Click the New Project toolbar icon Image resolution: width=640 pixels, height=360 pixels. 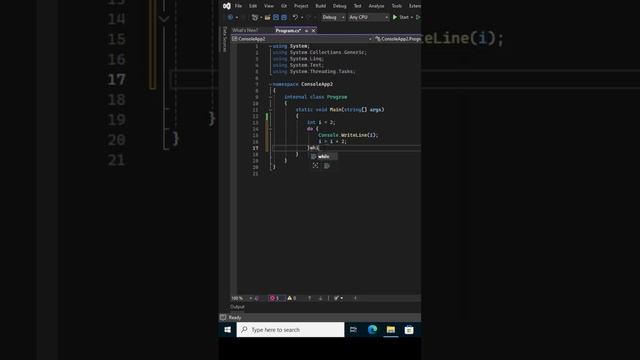pyautogui.click(x=255, y=17)
